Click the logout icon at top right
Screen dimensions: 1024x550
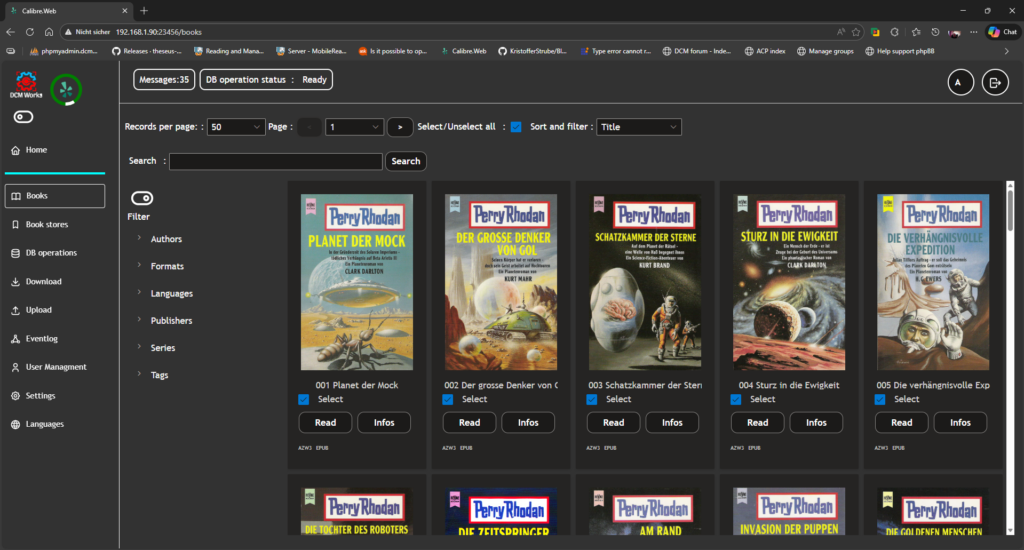(995, 83)
